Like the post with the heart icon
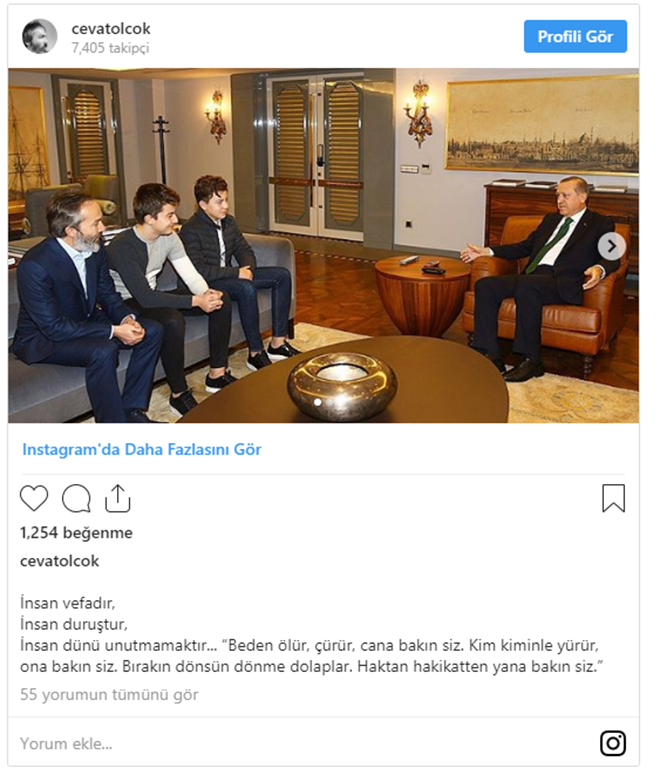 (x=34, y=498)
